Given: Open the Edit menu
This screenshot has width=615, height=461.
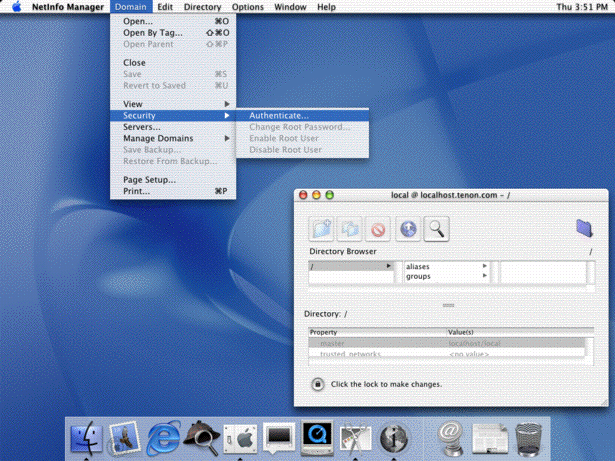Looking at the screenshot, I should pyautogui.click(x=165, y=7).
